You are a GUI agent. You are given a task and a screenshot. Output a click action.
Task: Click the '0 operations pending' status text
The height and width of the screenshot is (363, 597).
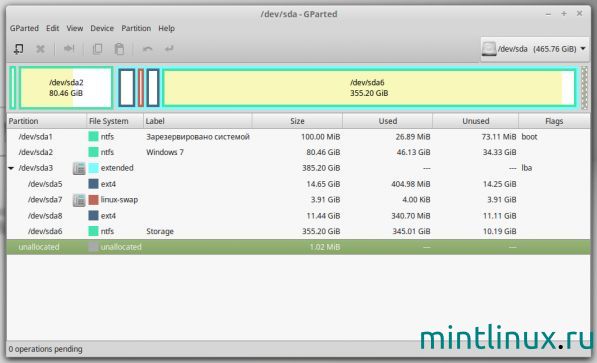pos(45,349)
